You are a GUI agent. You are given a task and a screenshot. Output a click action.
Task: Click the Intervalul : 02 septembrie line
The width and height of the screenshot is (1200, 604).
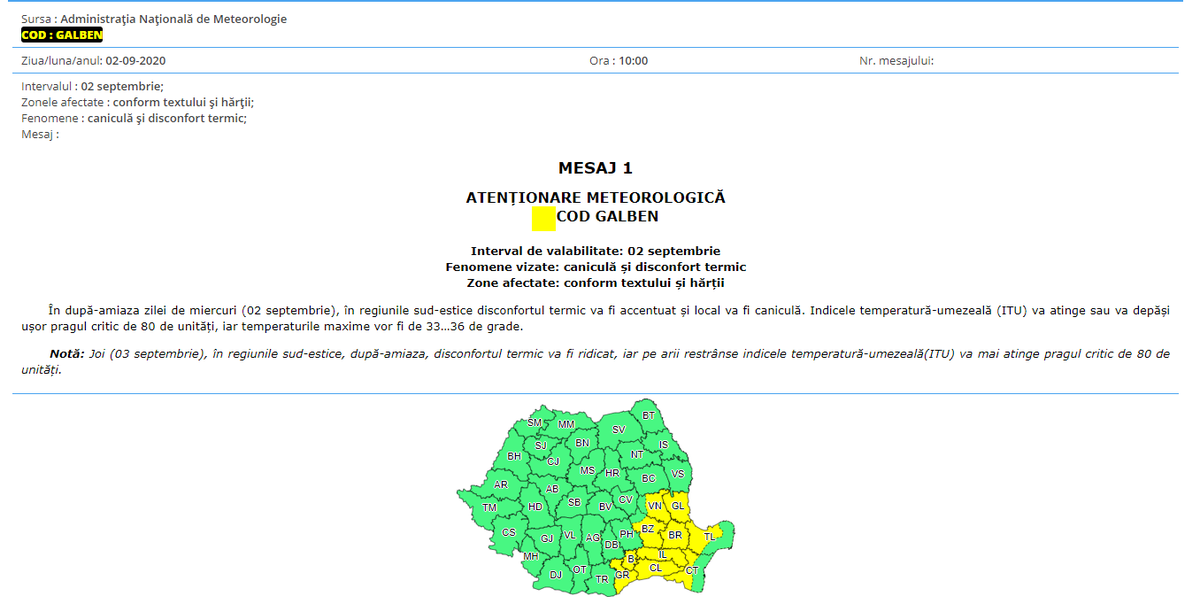pos(92,86)
